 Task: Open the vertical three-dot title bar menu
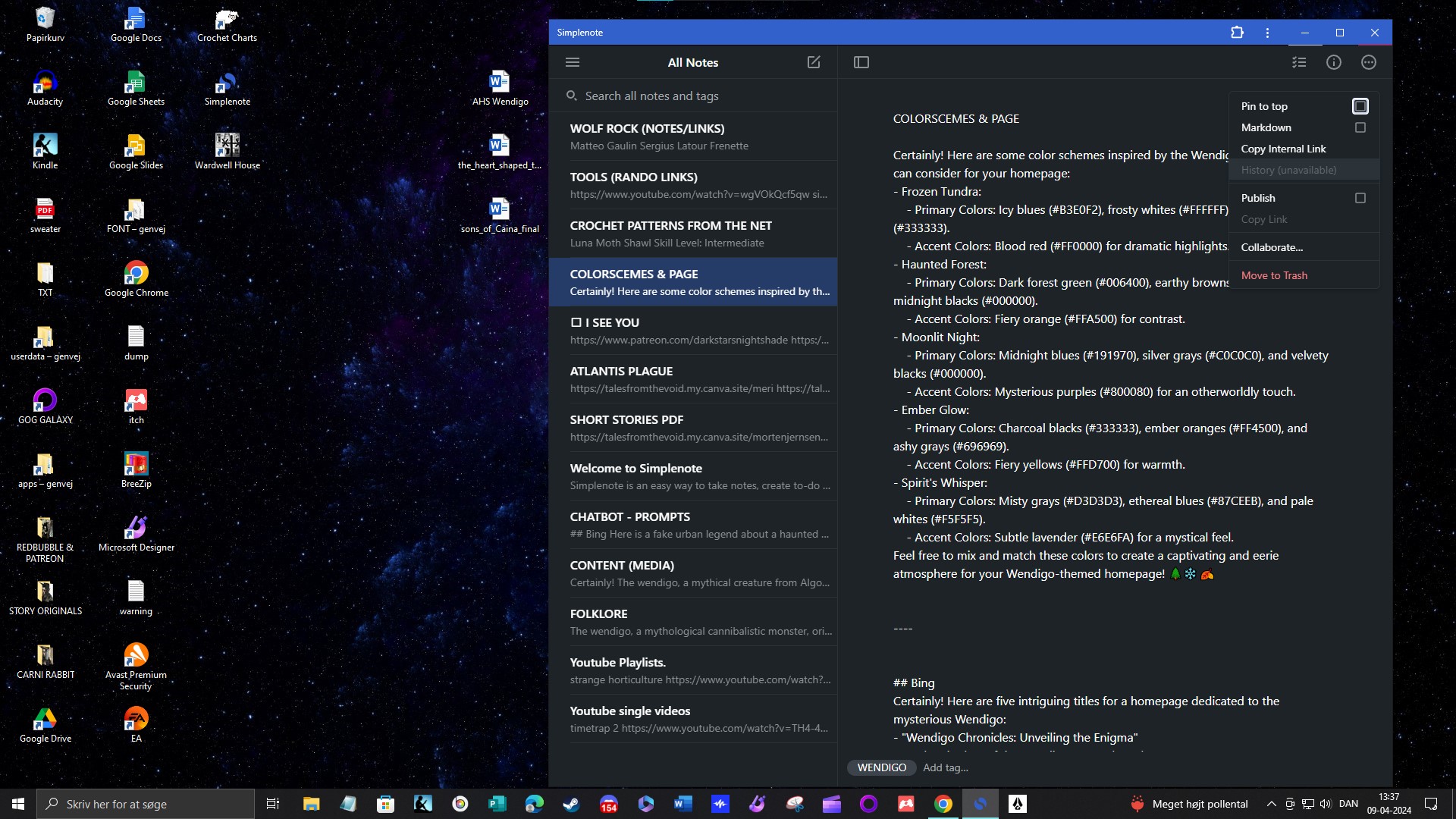tap(1267, 33)
